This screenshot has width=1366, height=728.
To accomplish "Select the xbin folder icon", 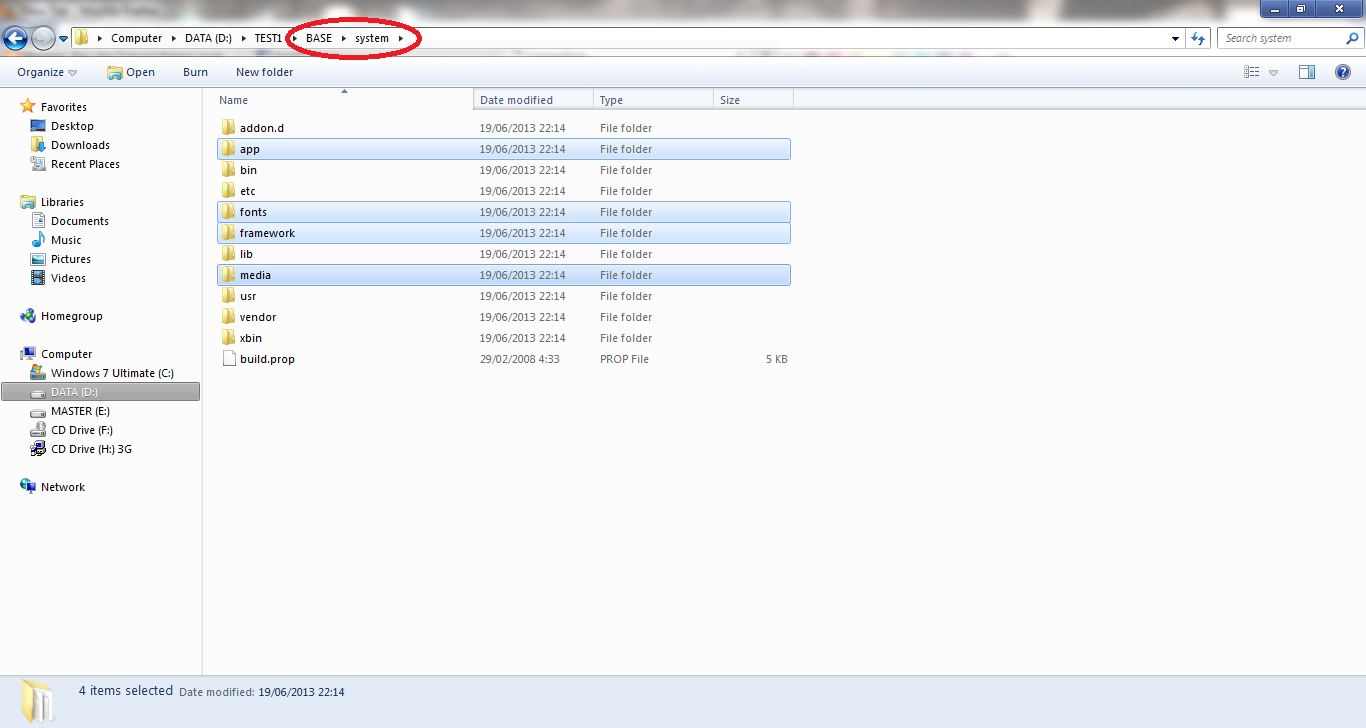I will 228,338.
